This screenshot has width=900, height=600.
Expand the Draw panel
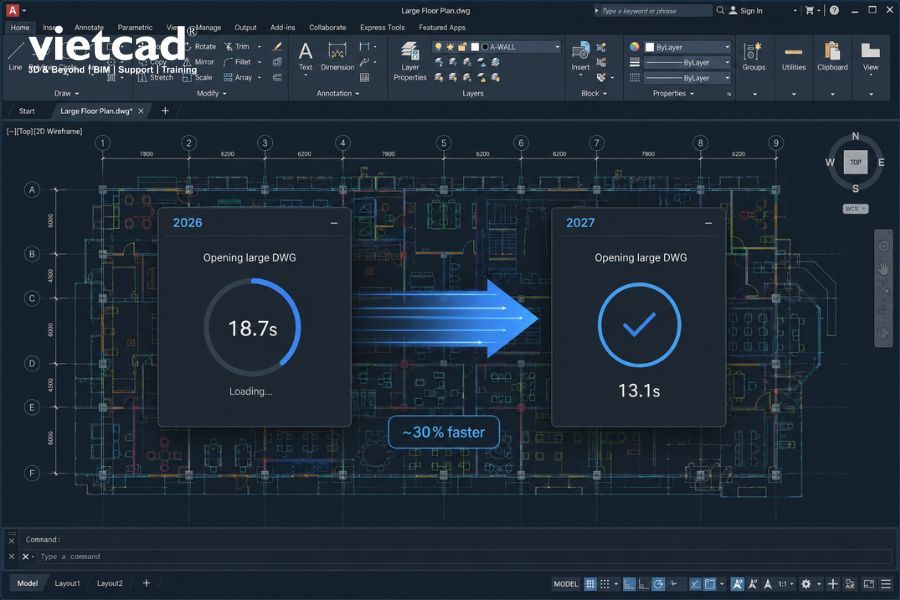pos(67,93)
